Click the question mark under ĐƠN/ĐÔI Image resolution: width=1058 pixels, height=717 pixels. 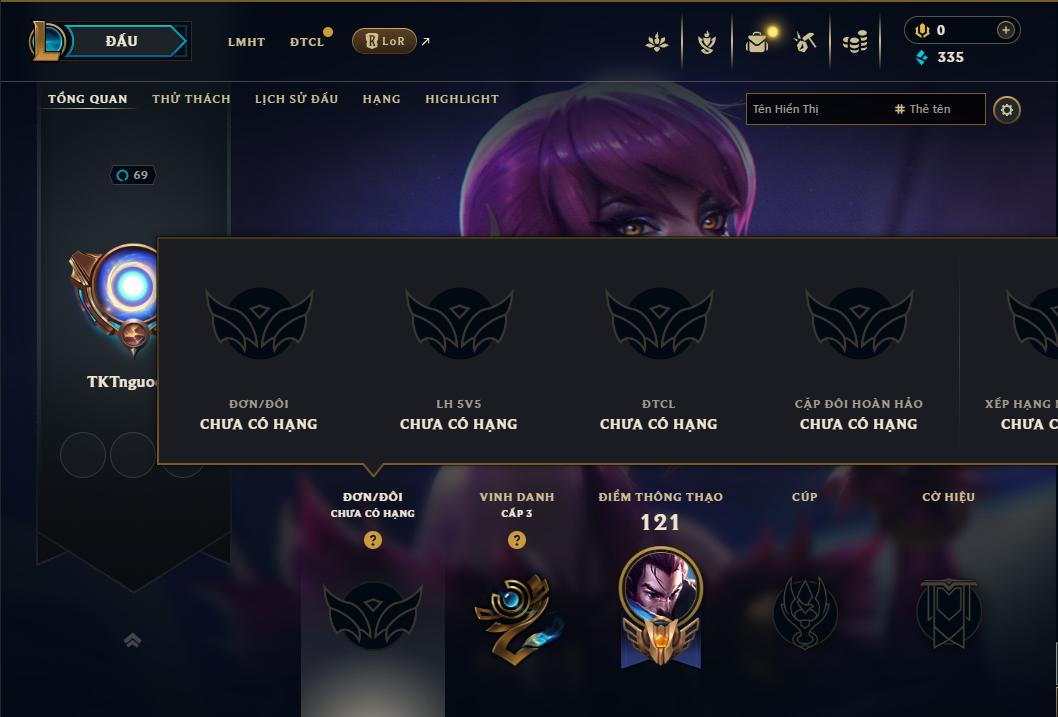coord(372,540)
